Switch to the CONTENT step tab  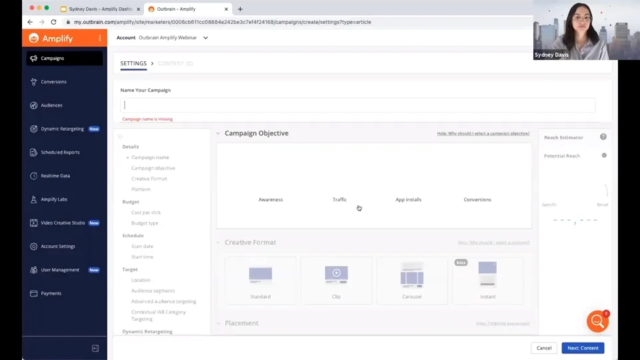point(175,64)
